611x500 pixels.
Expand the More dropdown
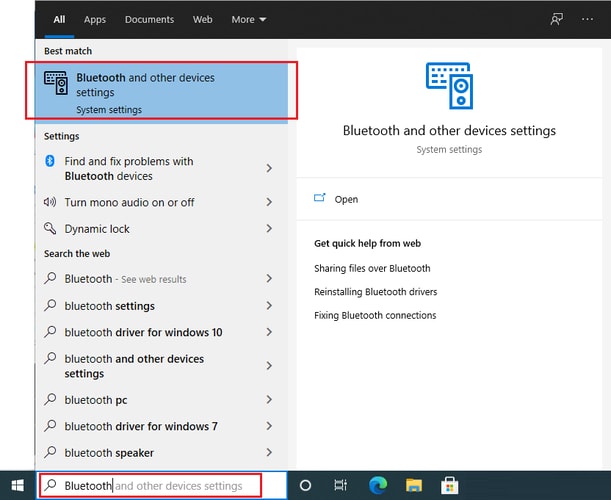tap(249, 19)
